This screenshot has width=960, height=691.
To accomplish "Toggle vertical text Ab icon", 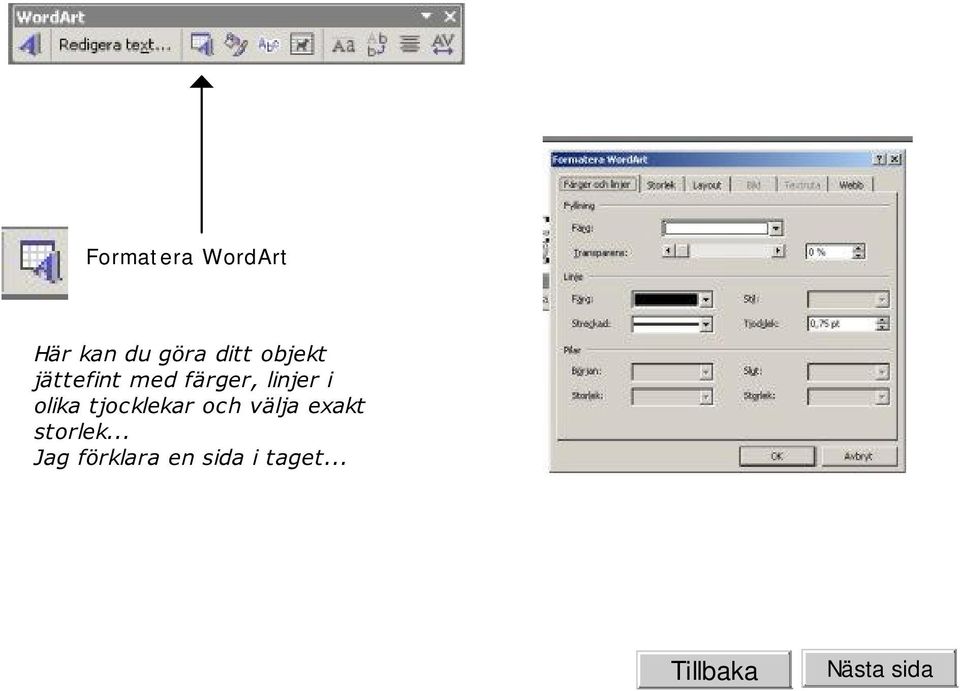I will 377,45.
